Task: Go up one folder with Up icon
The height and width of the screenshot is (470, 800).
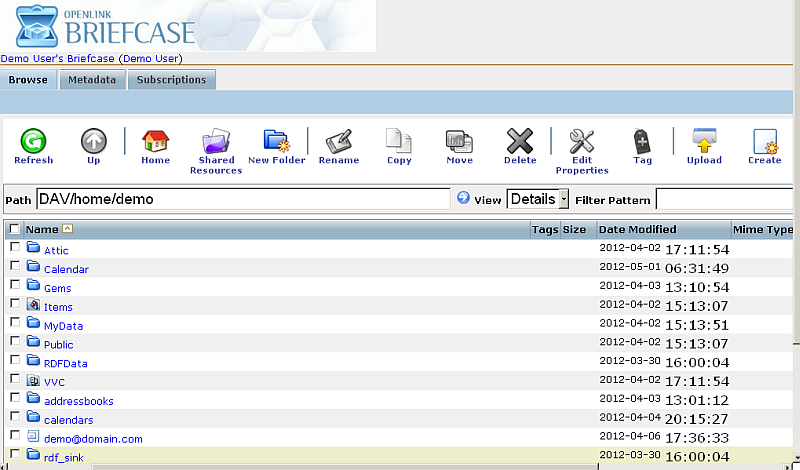Action: 93,142
